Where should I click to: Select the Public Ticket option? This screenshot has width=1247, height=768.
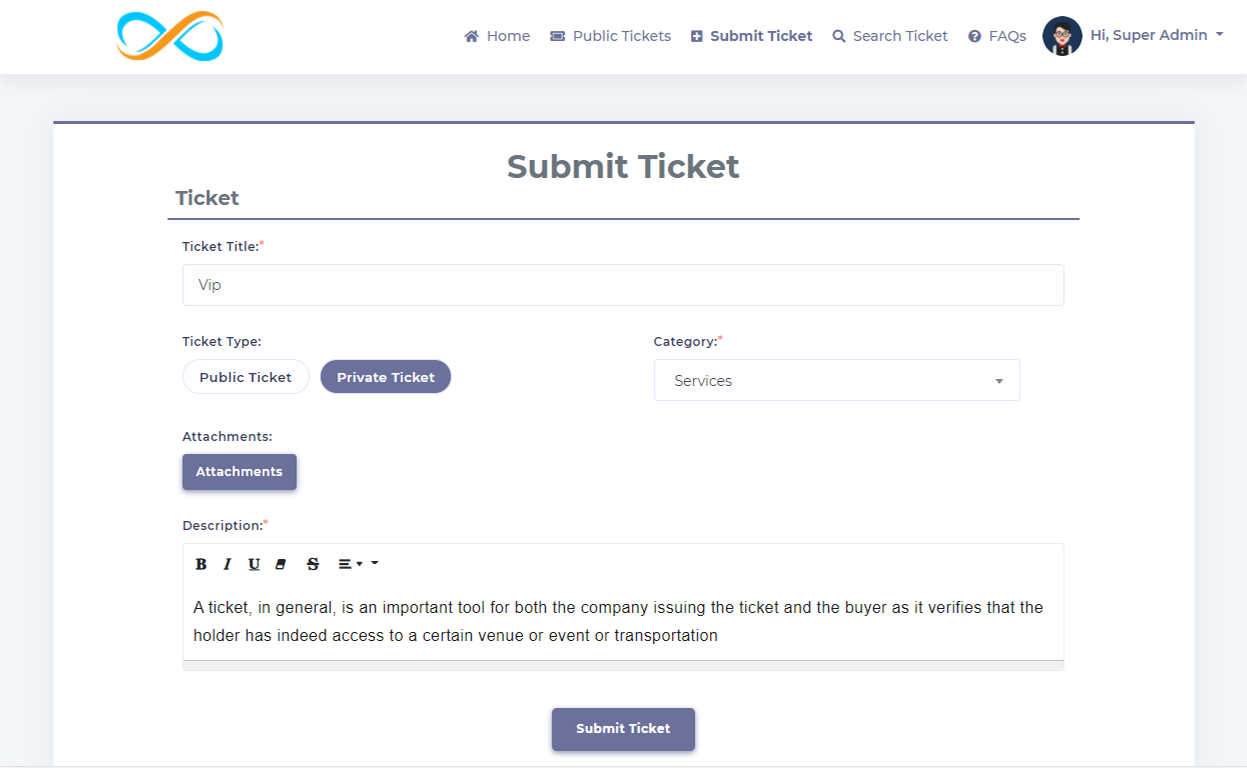(245, 376)
